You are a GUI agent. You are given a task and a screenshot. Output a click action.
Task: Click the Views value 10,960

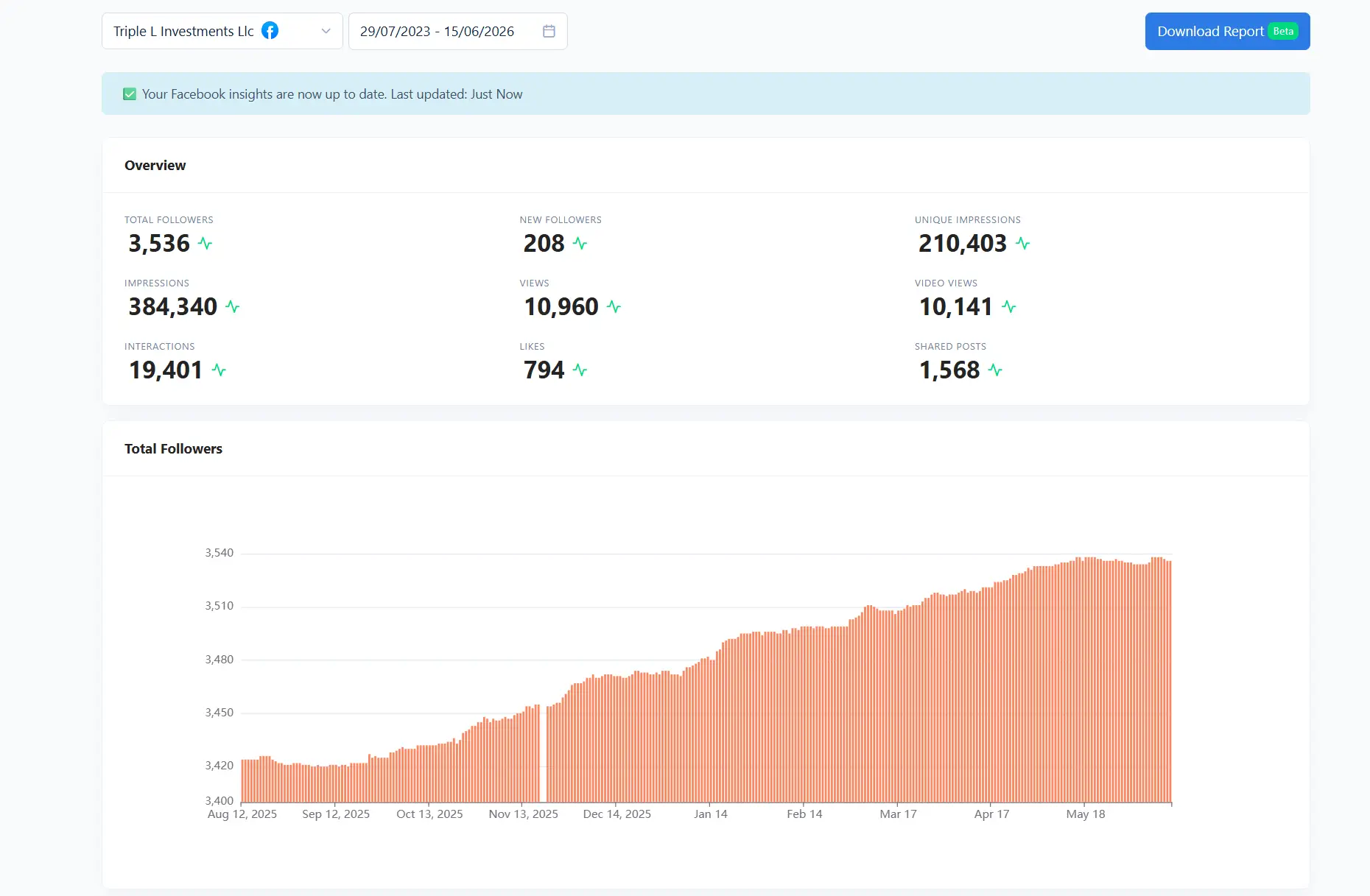point(561,307)
